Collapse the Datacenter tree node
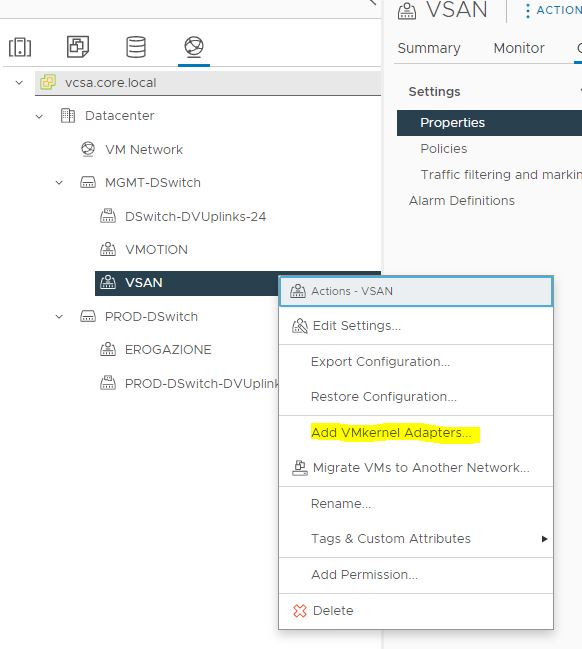The image size is (582, 649). point(39,116)
